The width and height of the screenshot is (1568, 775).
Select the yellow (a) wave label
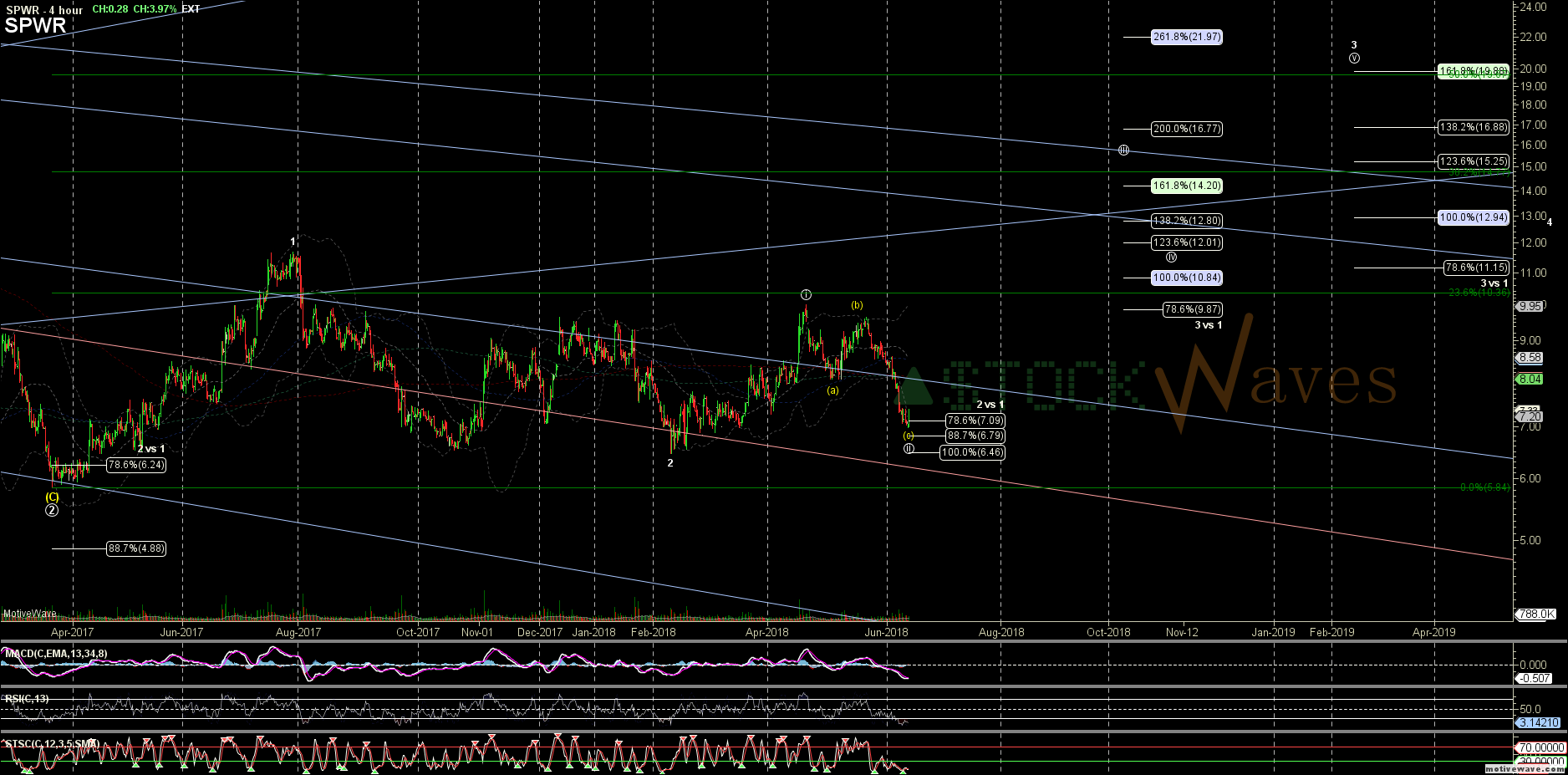[x=832, y=390]
